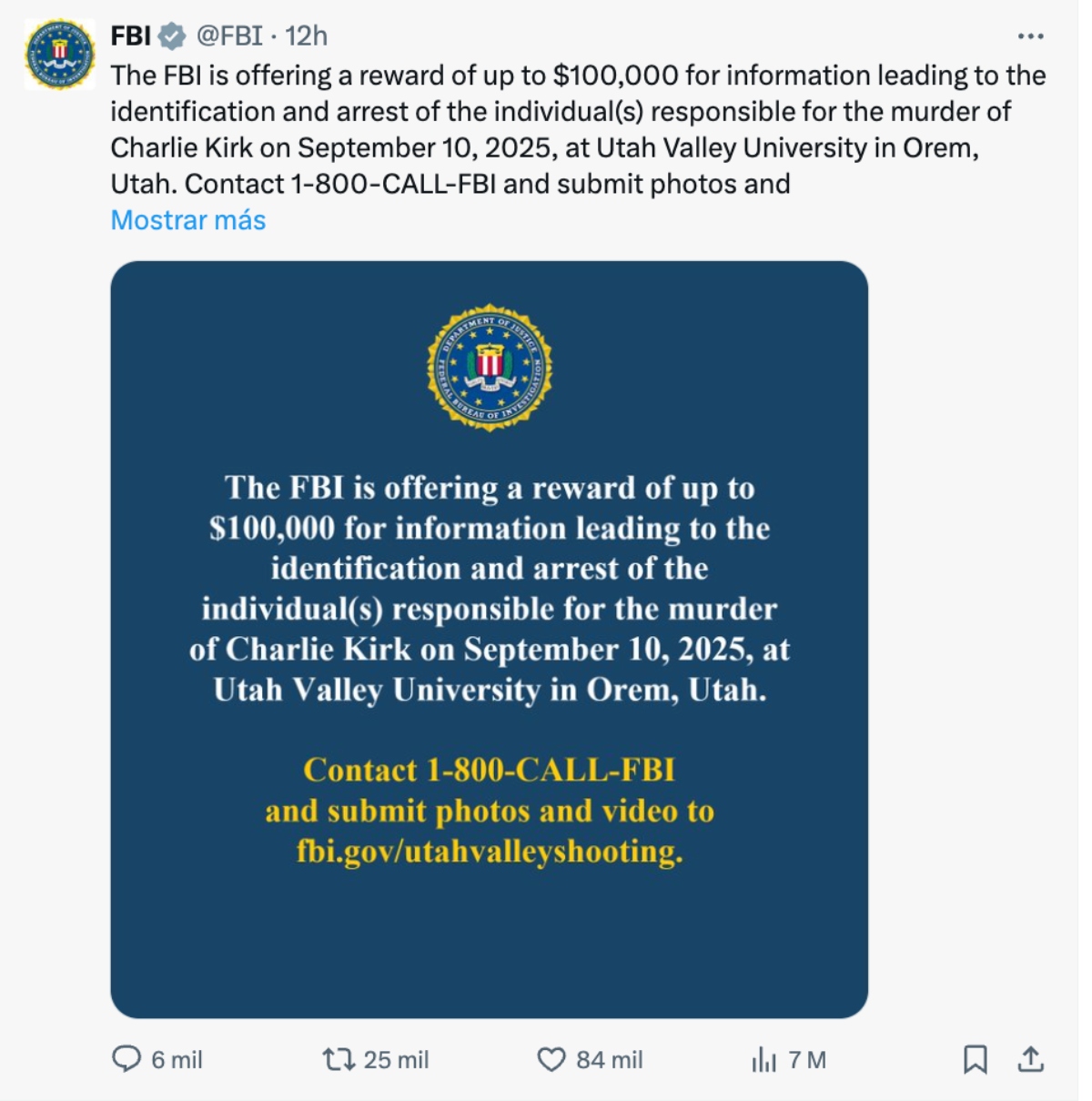Image resolution: width=1092 pixels, height=1101 pixels.
Task: Expand post text with Mostrar más
Action: point(188,220)
